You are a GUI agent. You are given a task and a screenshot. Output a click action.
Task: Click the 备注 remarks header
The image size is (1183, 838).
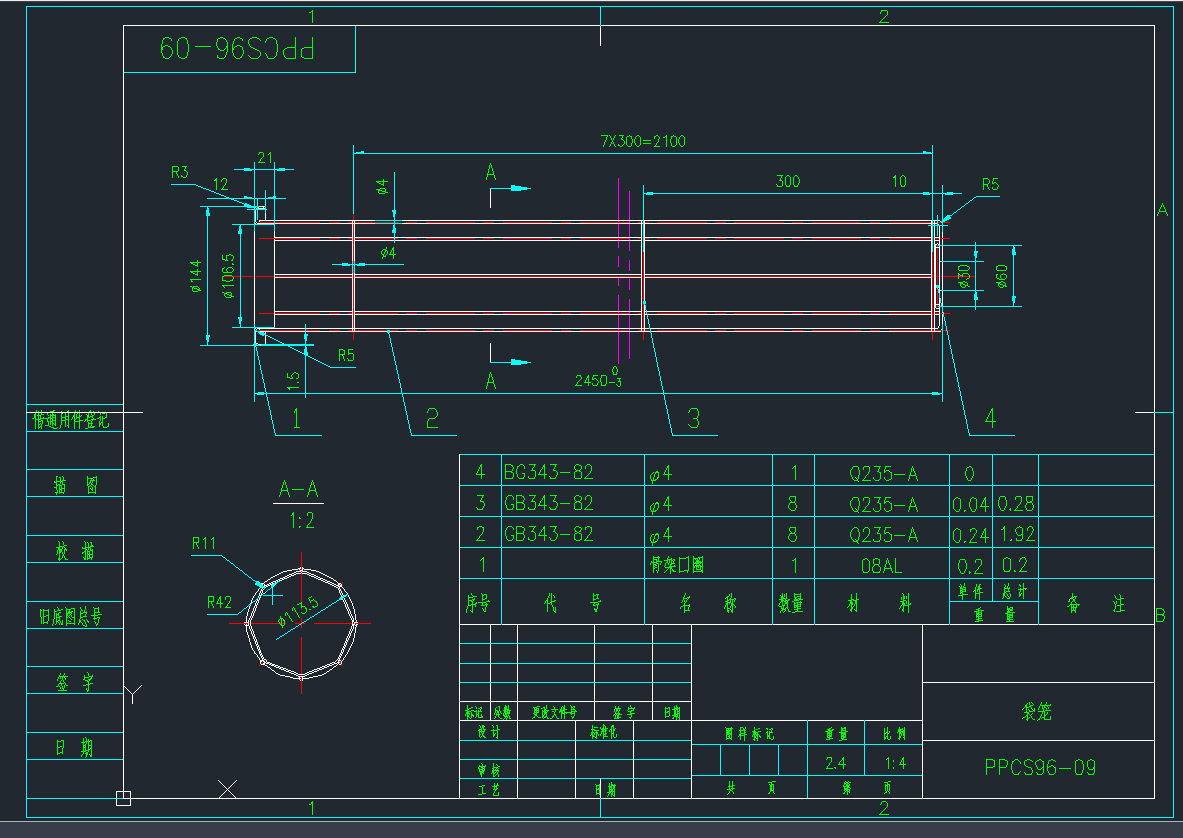pos(1096,603)
